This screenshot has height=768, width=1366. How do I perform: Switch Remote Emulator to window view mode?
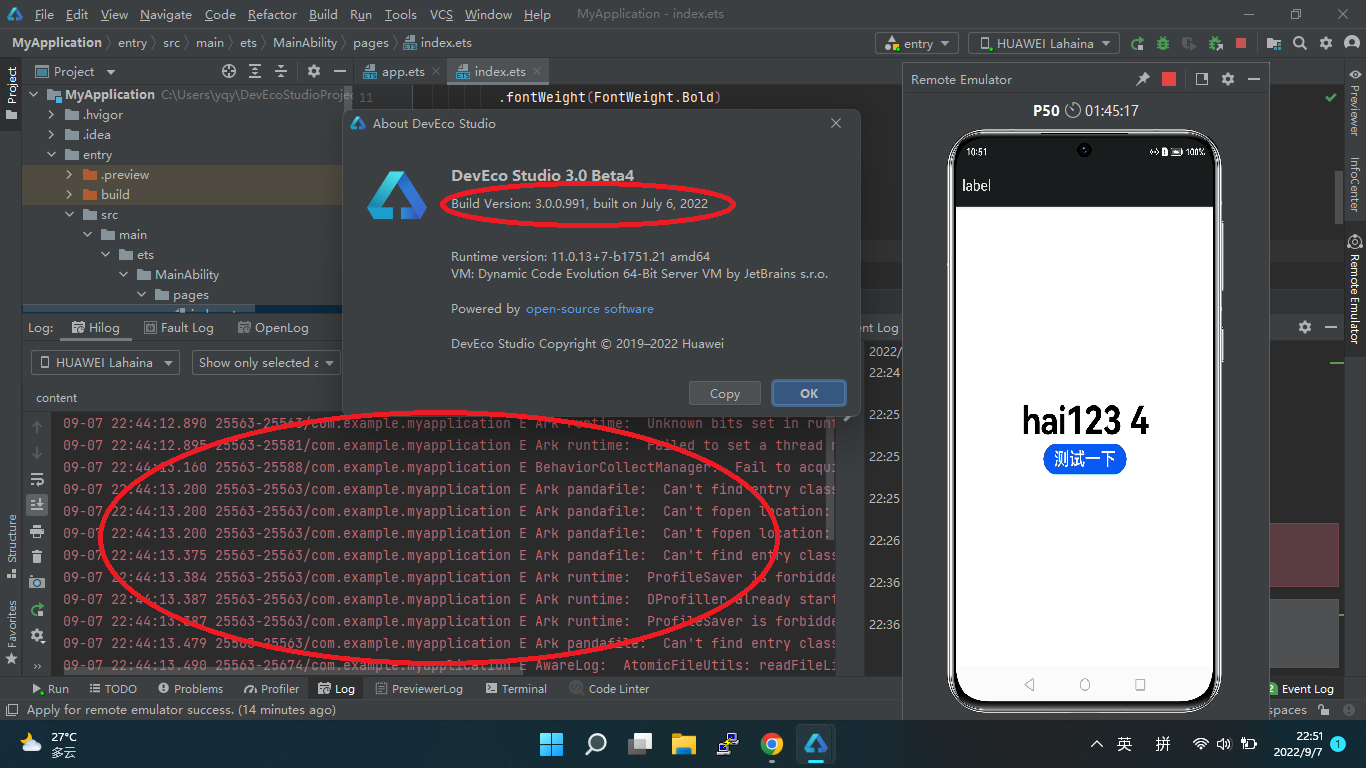1202,79
